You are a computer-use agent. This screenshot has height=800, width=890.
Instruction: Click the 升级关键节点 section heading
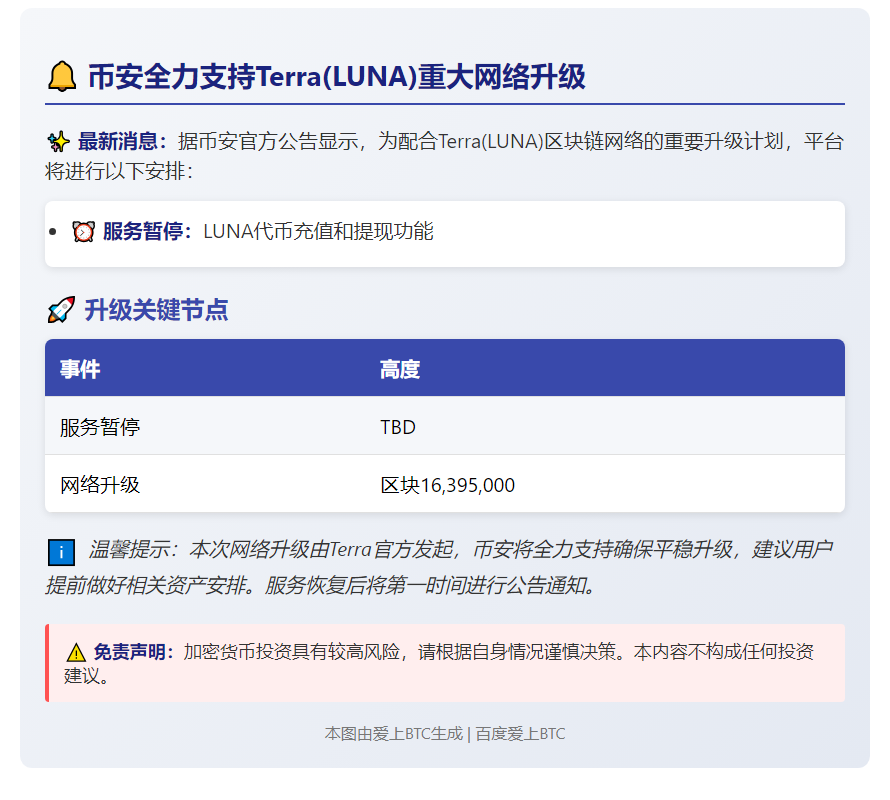[156, 310]
